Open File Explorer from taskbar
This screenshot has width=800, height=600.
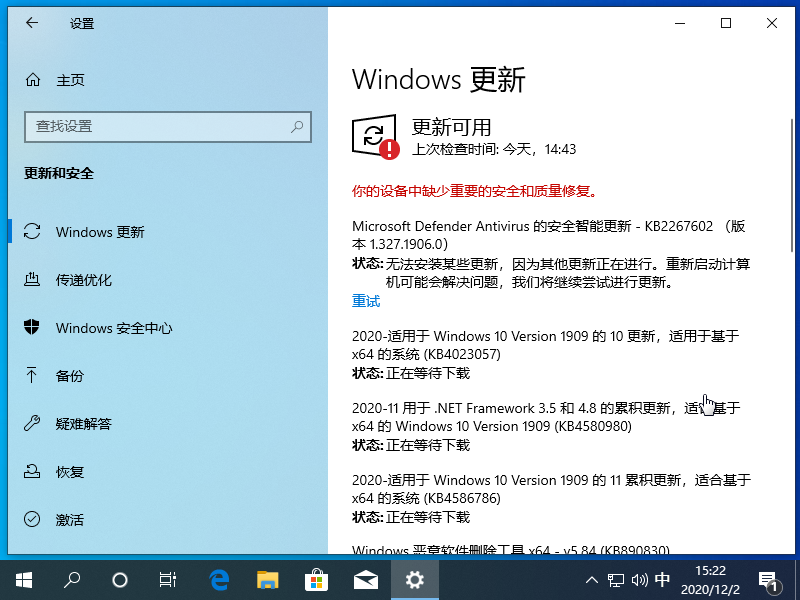267,580
